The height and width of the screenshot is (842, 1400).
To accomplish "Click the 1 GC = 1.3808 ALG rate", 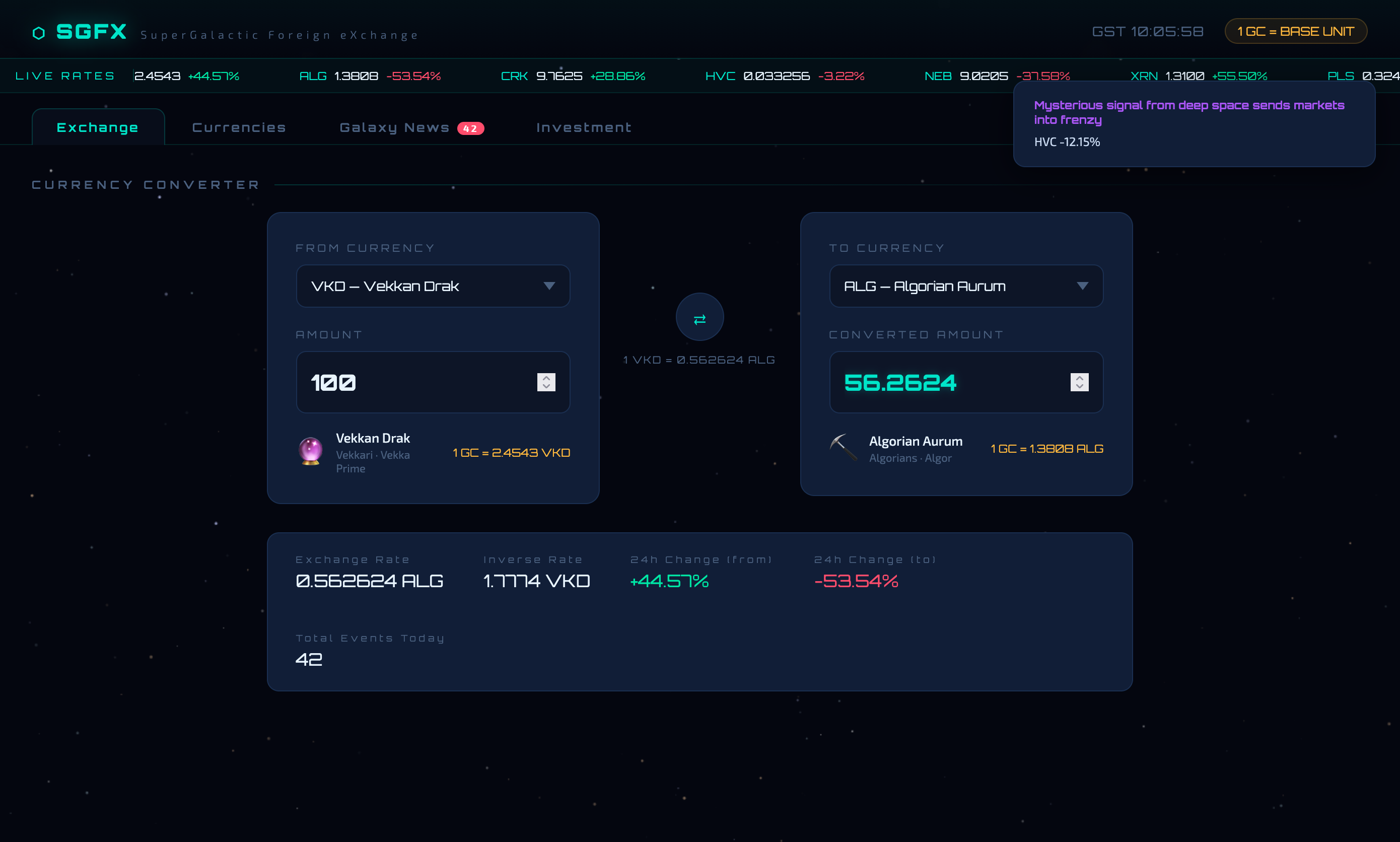I will pyautogui.click(x=1046, y=449).
